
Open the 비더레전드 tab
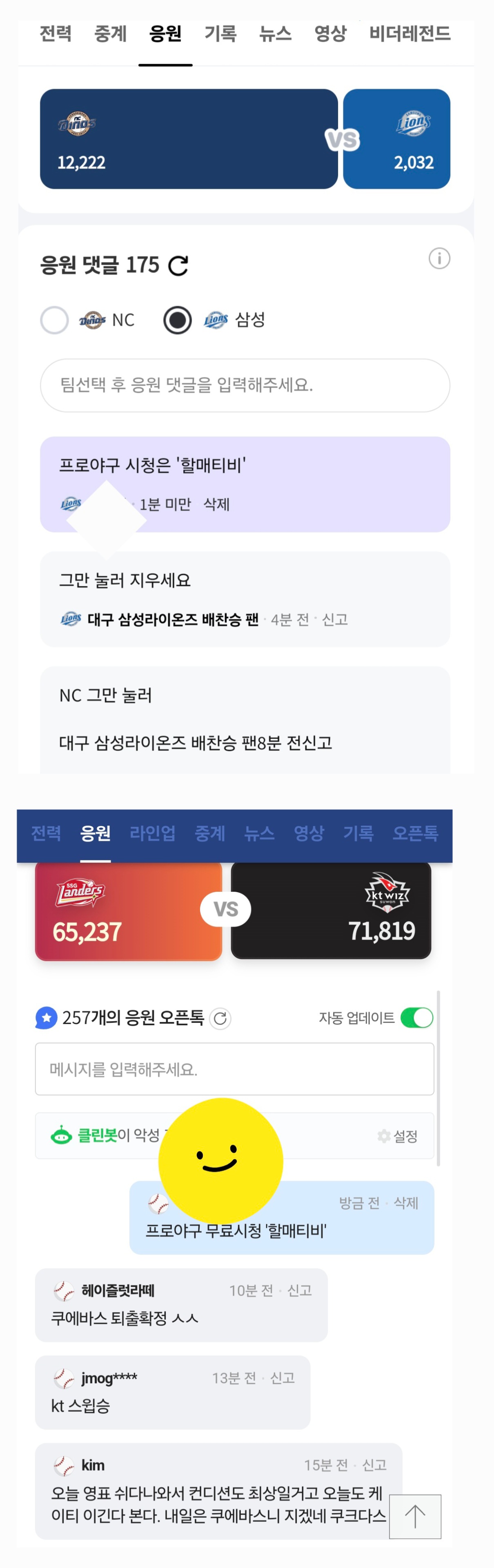click(x=409, y=33)
